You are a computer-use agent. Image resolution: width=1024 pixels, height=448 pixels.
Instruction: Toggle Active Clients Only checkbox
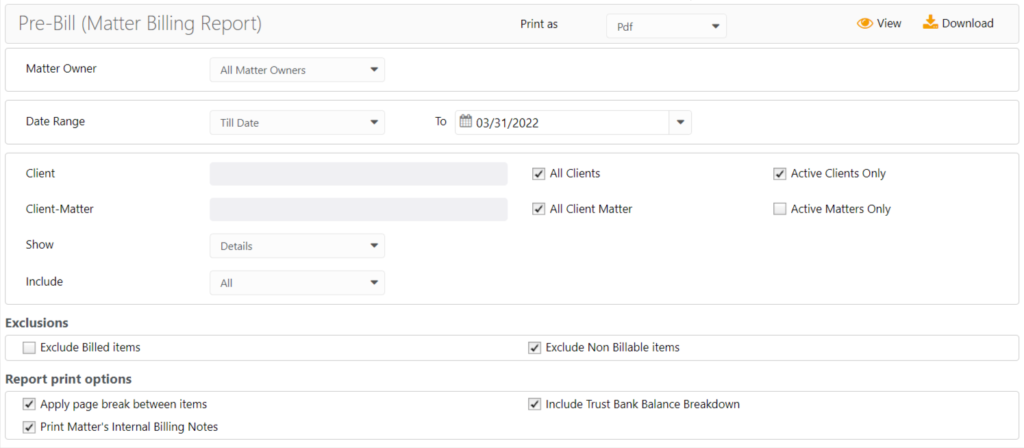coord(780,174)
